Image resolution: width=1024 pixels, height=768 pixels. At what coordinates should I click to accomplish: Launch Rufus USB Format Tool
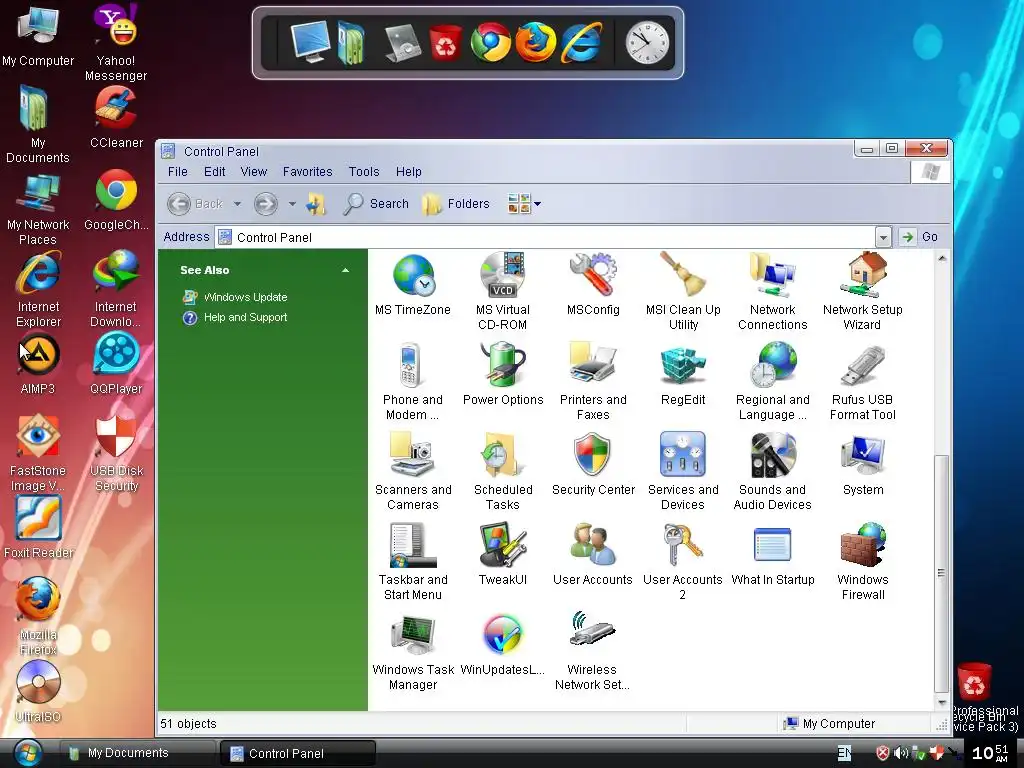(863, 381)
